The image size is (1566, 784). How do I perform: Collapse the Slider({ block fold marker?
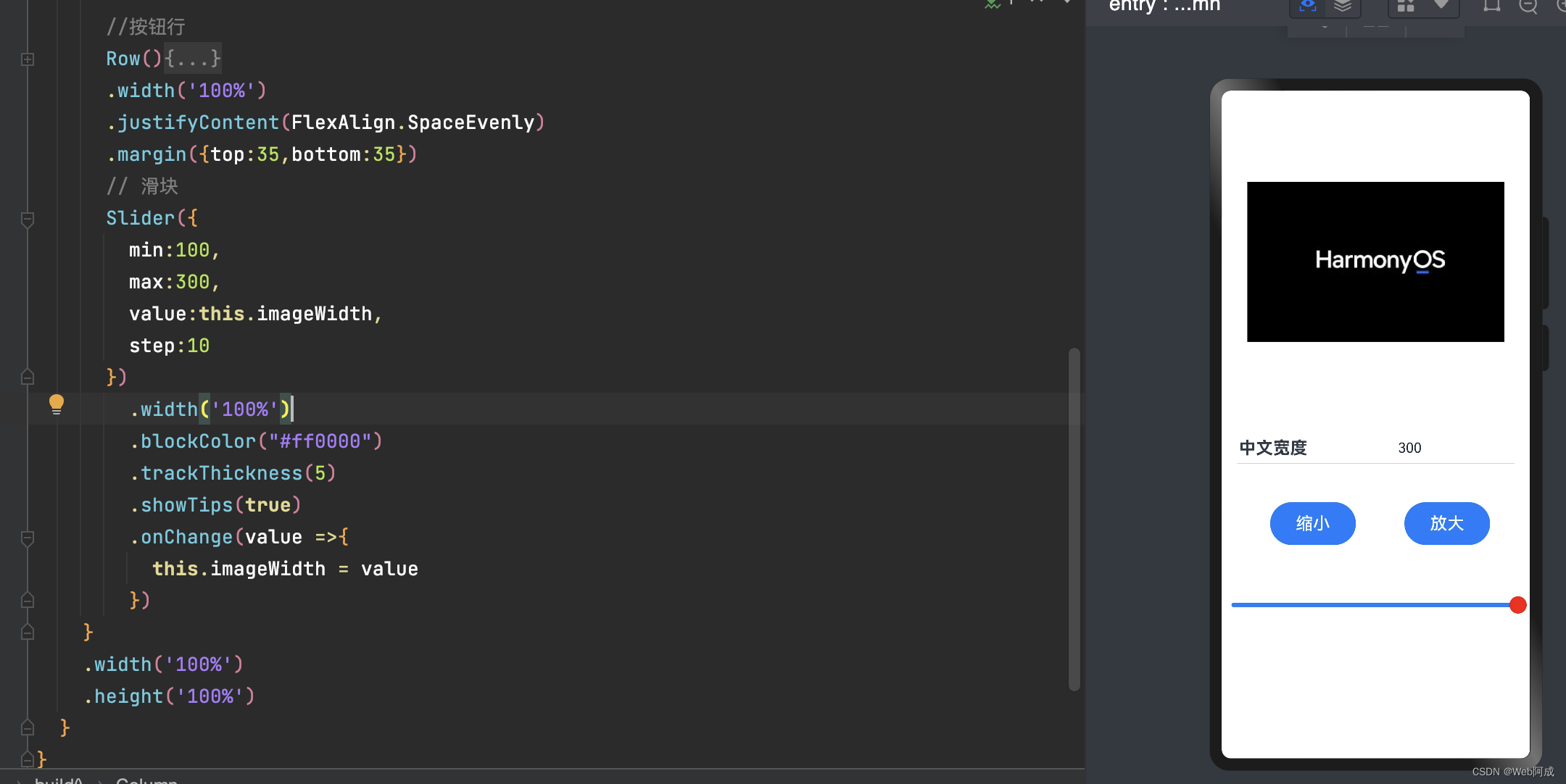[x=28, y=219]
